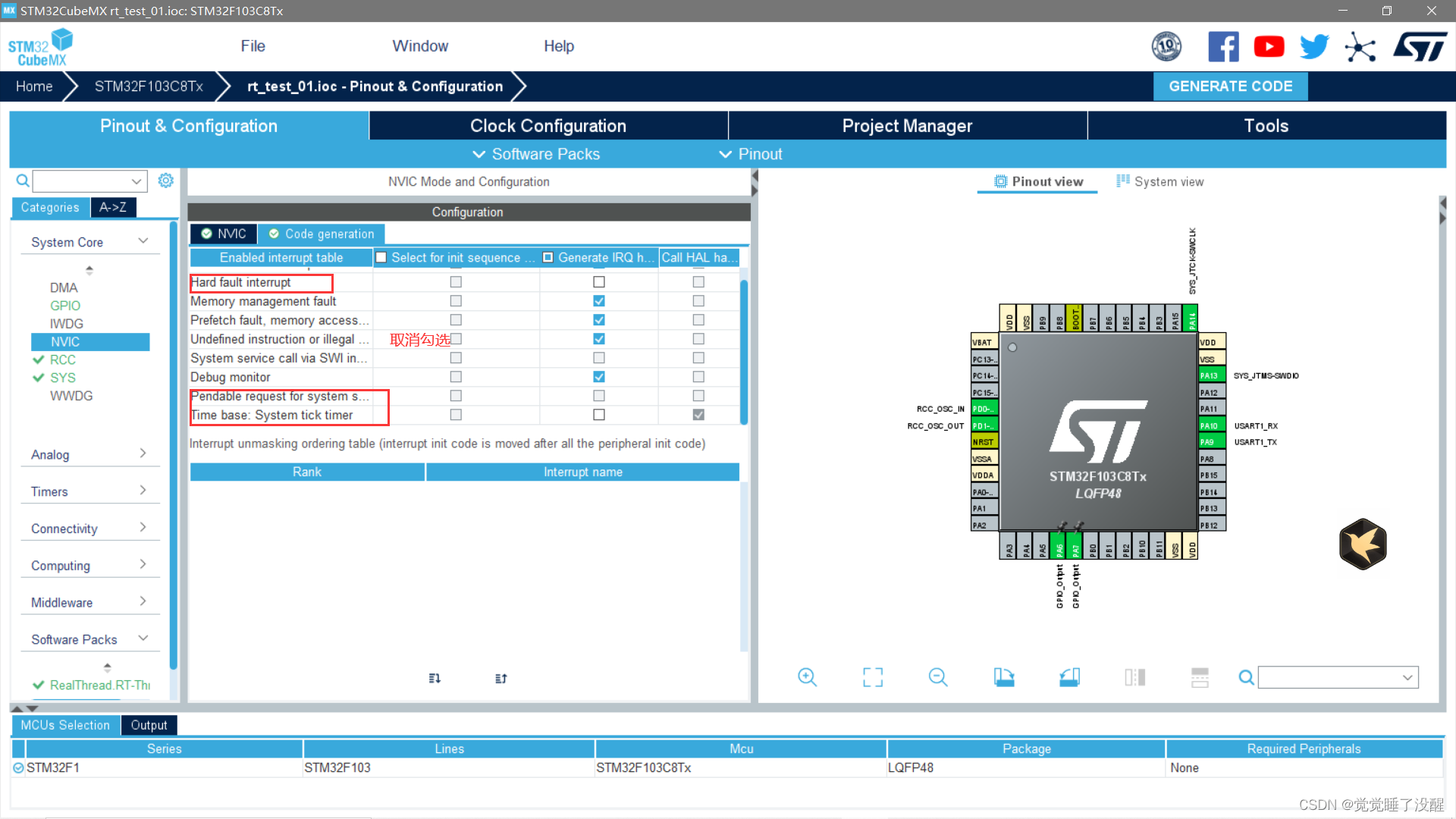1456x819 pixels.
Task: Open the Pinout dropdown menu
Action: [x=751, y=154]
